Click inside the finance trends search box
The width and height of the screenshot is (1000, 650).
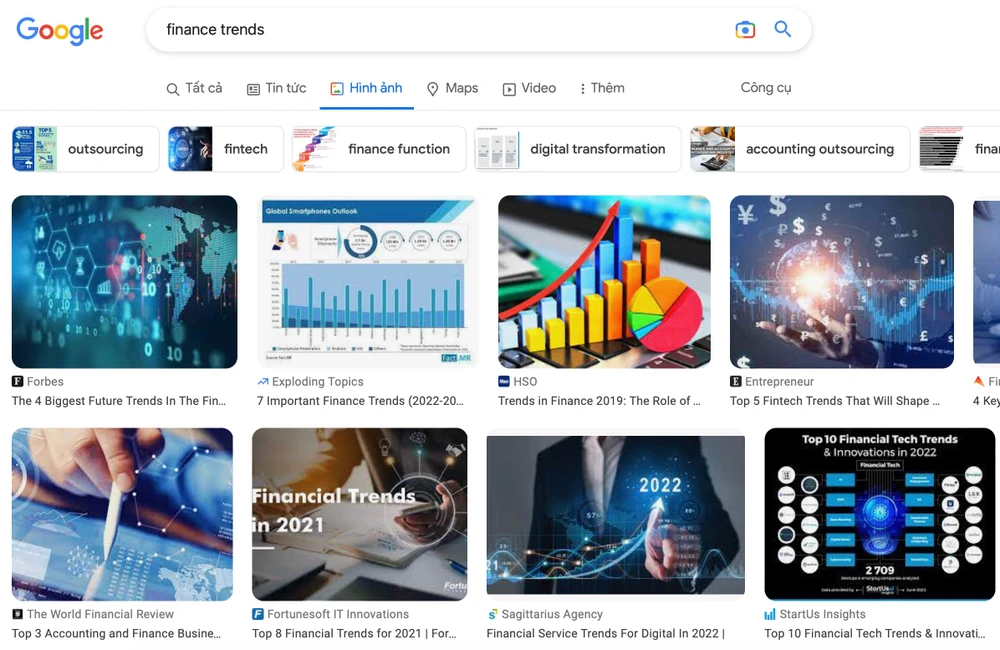[x=440, y=30]
